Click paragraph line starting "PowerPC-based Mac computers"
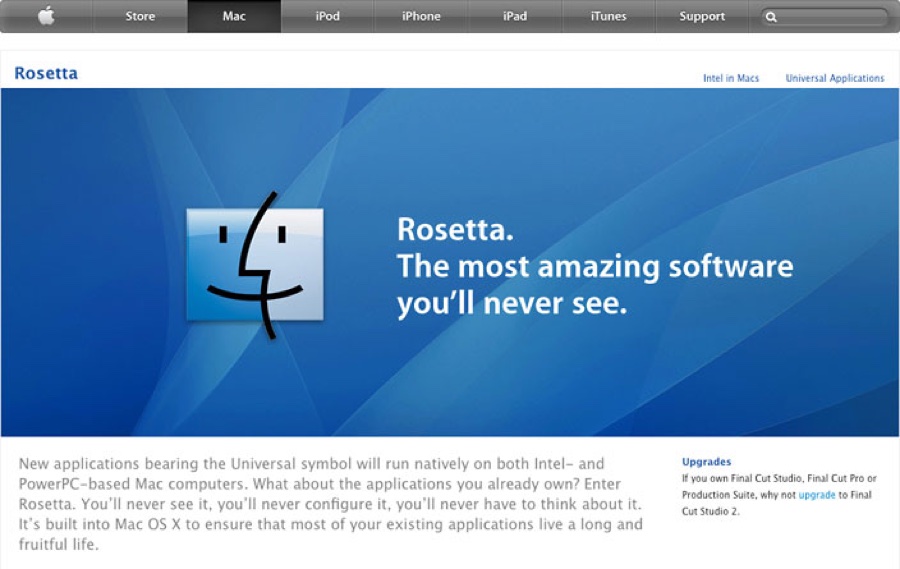 click(x=320, y=484)
